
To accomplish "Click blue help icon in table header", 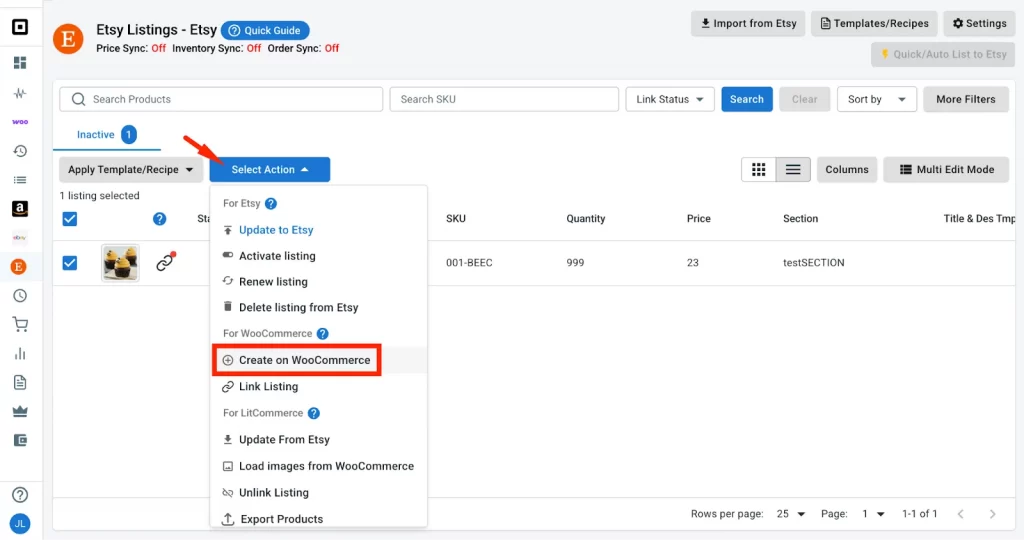I will (159, 219).
